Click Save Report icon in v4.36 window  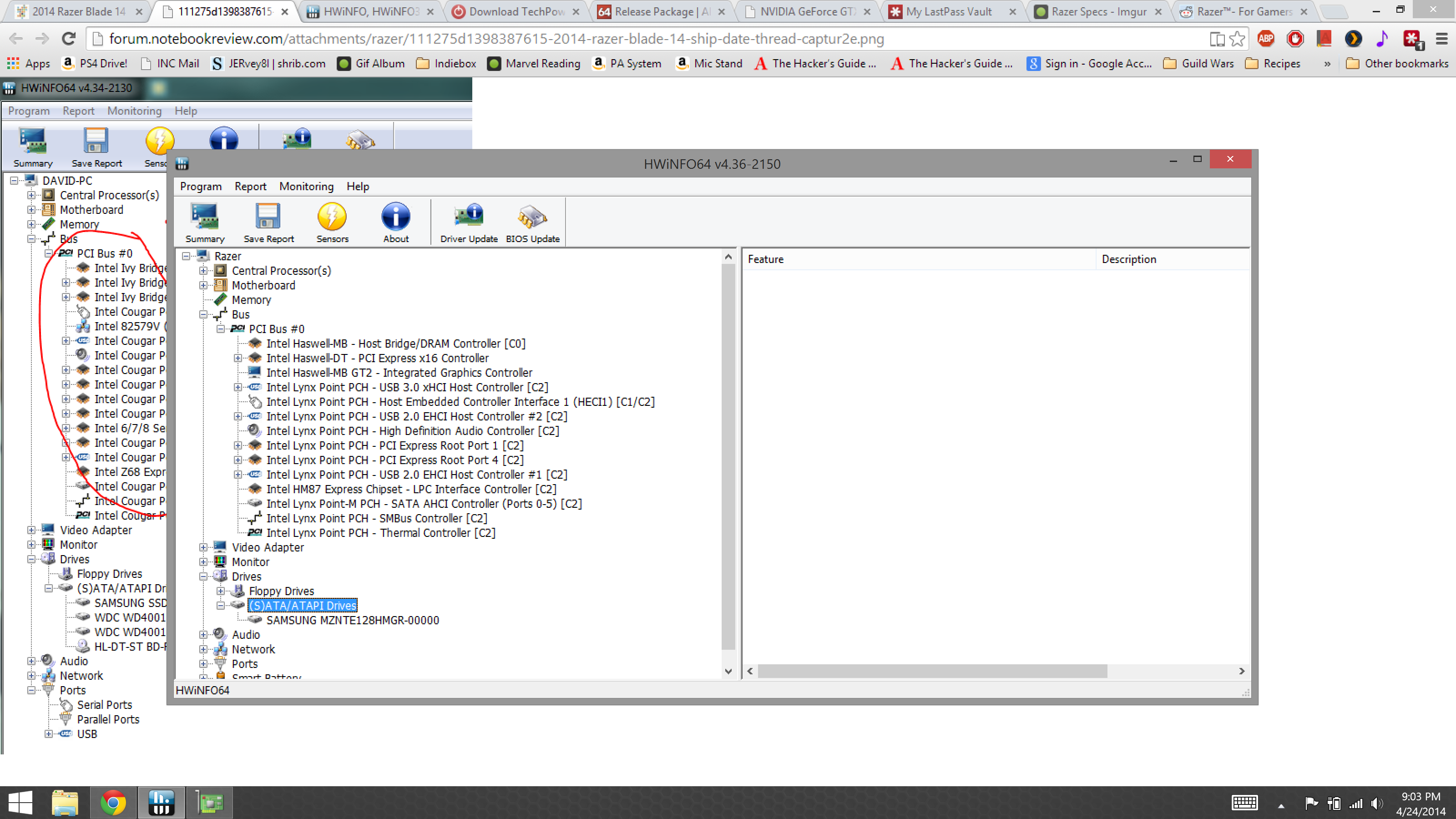click(x=268, y=223)
